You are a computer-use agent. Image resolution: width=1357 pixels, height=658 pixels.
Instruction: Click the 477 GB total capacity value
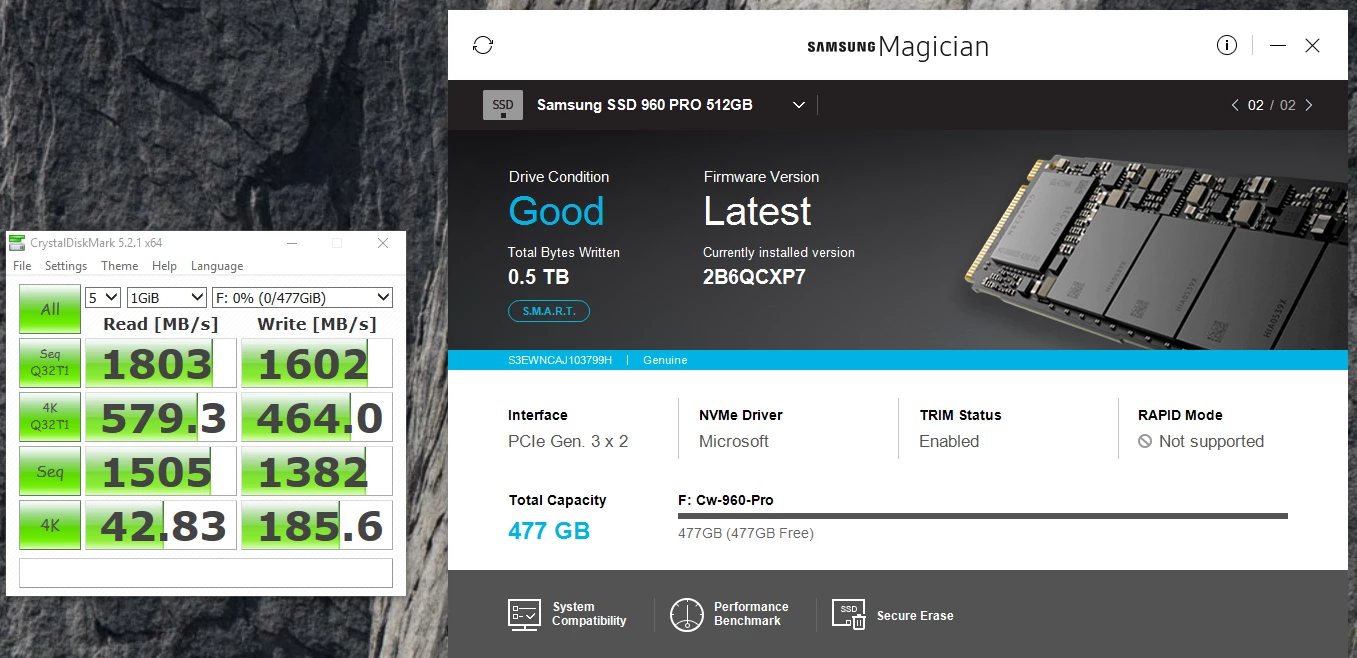coord(549,531)
